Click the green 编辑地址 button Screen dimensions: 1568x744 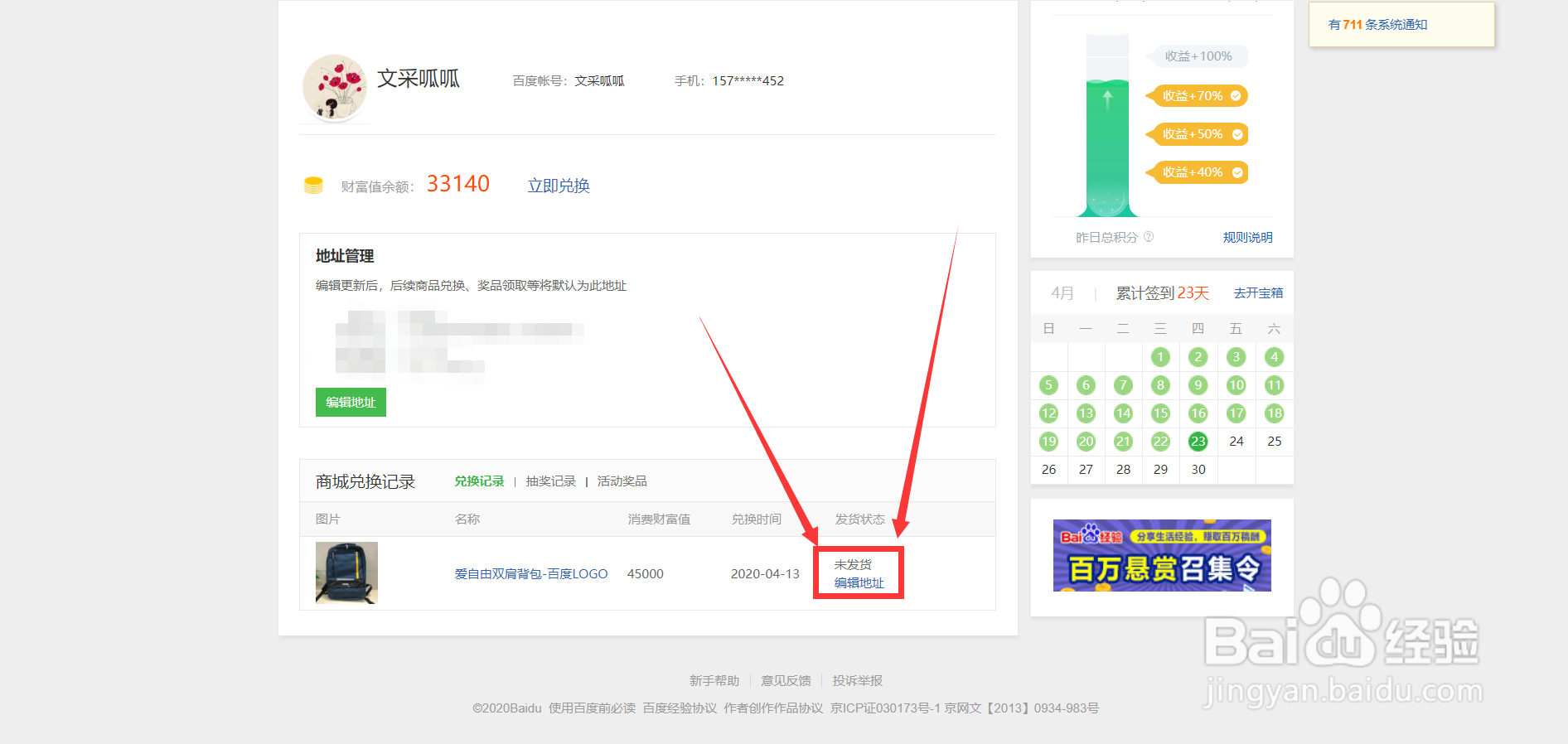(x=351, y=402)
